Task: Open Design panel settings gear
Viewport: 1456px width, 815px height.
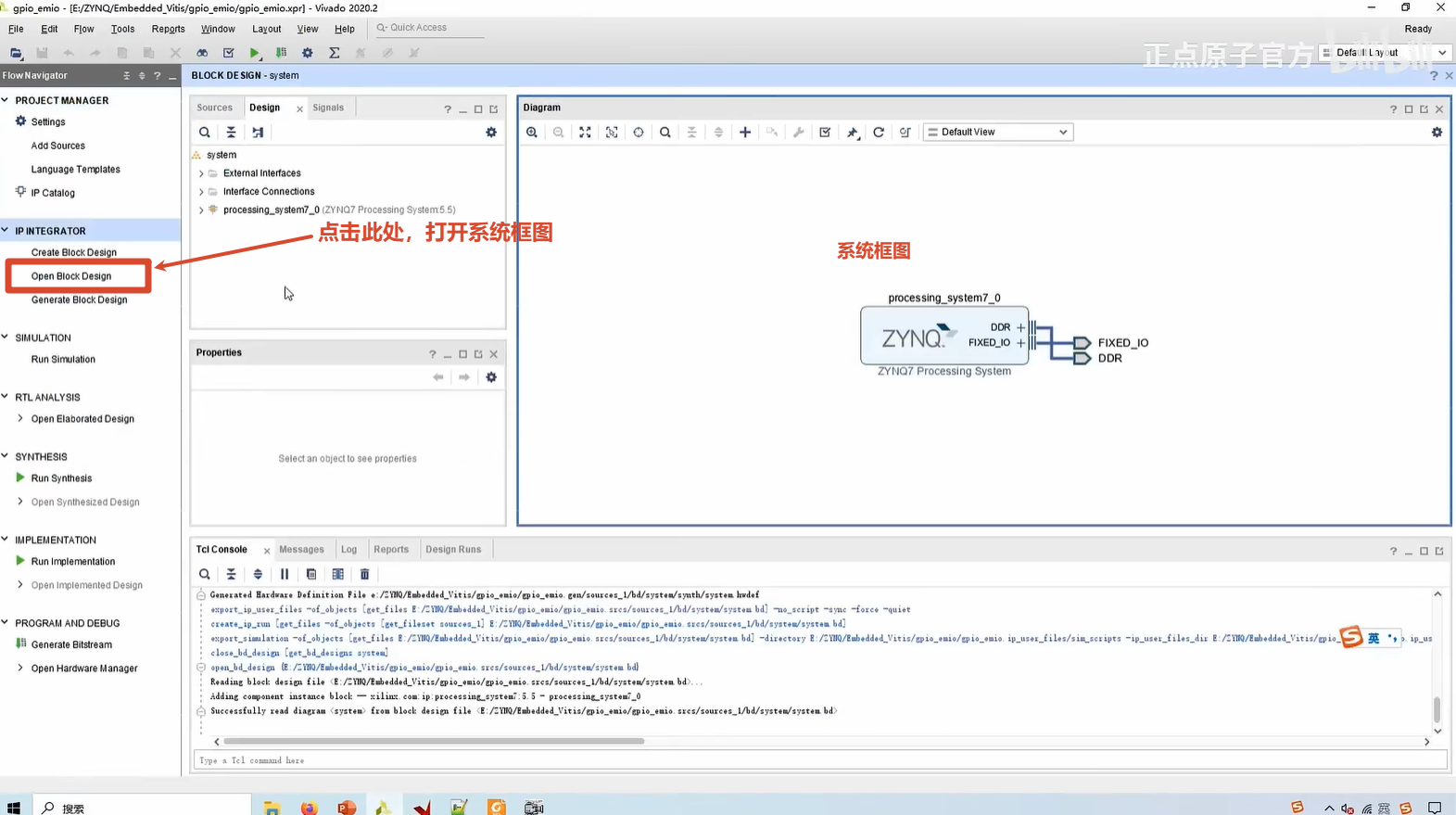Action: coord(491,133)
